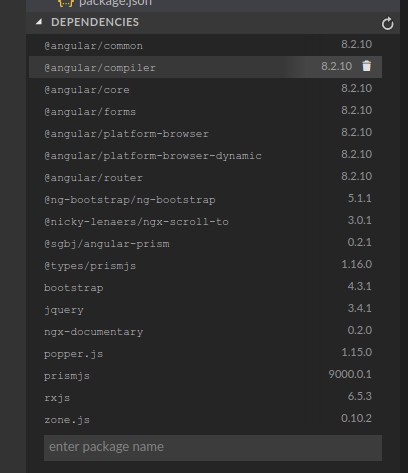The height and width of the screenshot is (473, 408).
Task: Select the @angular/platform-browser-dynamic package
Action: (x=205, y=155)
